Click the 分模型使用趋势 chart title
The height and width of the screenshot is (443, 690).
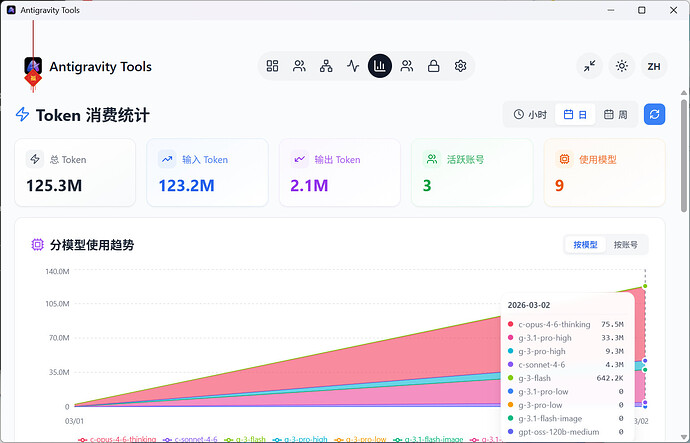coord(92,245)
